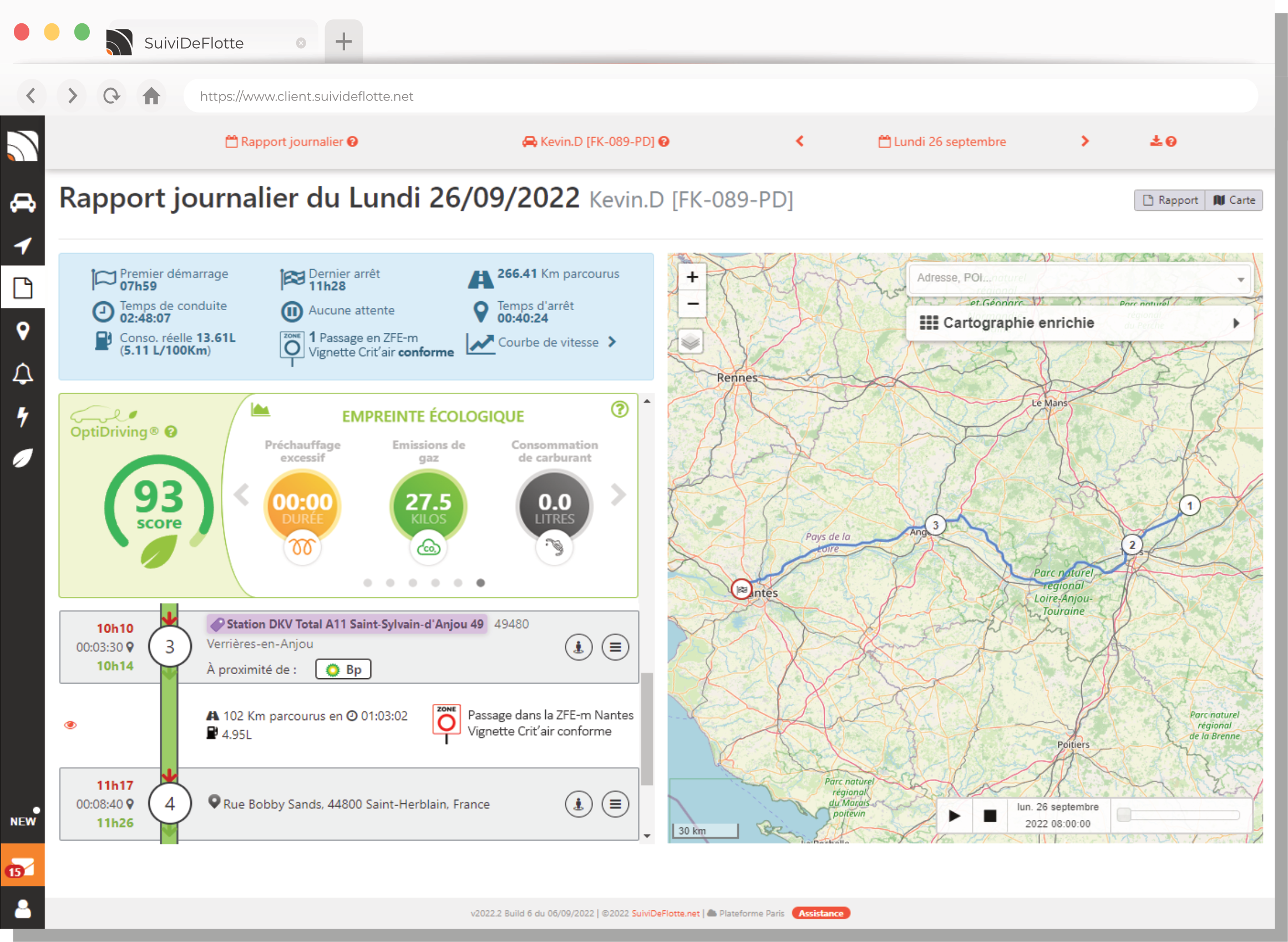The width and height of the screenshot is (1288, 942).
Task: Select the SuiviDeFlotte browser tab
Action: point(212,43)
